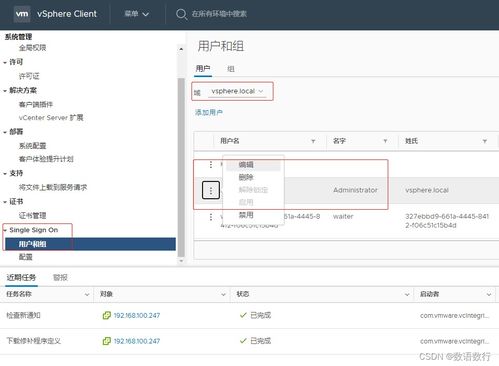Open the three-dot menu for waiter row
The height and width of the screenshot is (366, 499).
coord(211,217)
